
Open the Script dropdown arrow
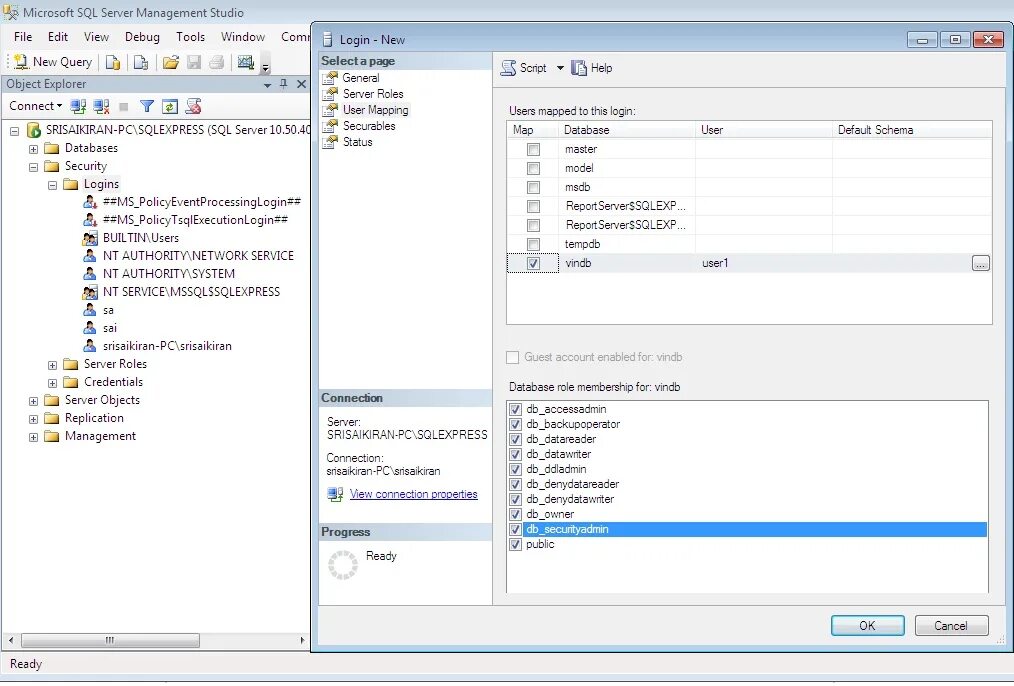(560, 68)
